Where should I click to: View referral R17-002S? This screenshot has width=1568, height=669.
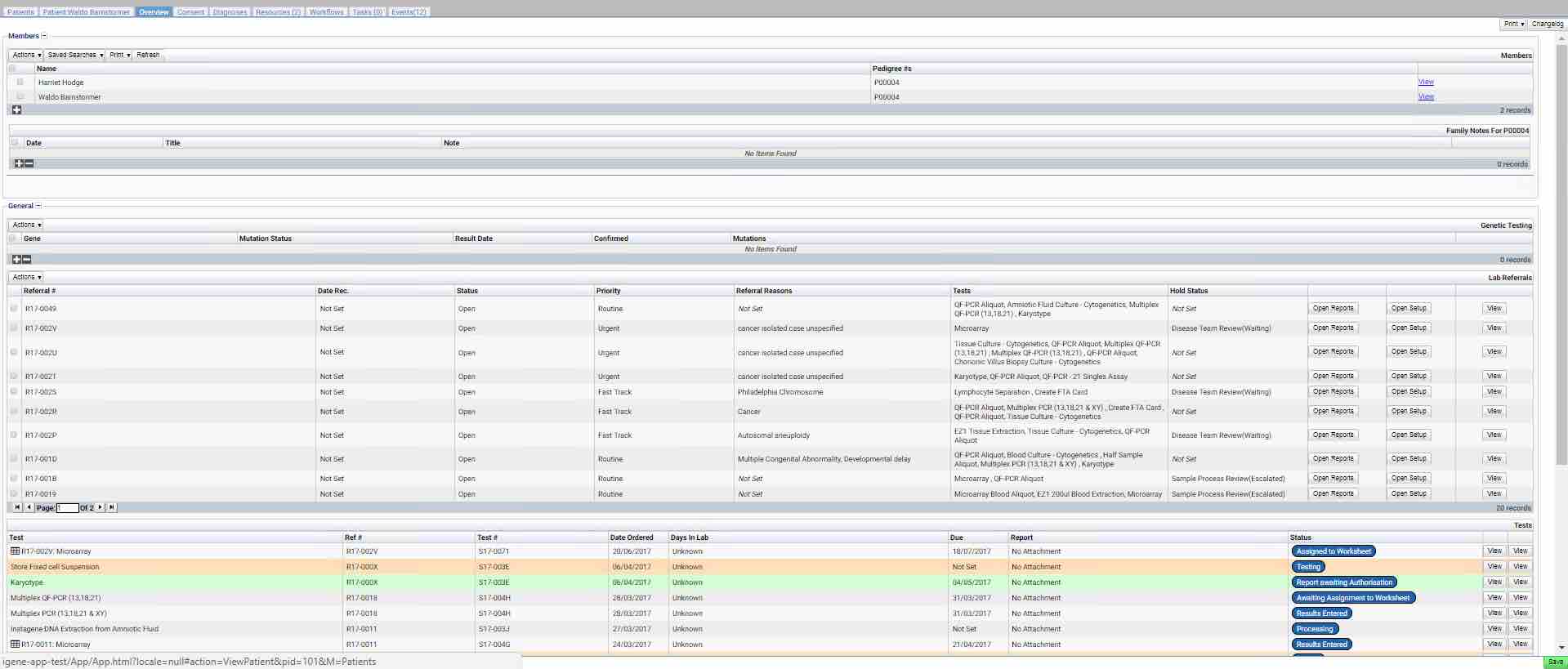(x=1494, y=391)
